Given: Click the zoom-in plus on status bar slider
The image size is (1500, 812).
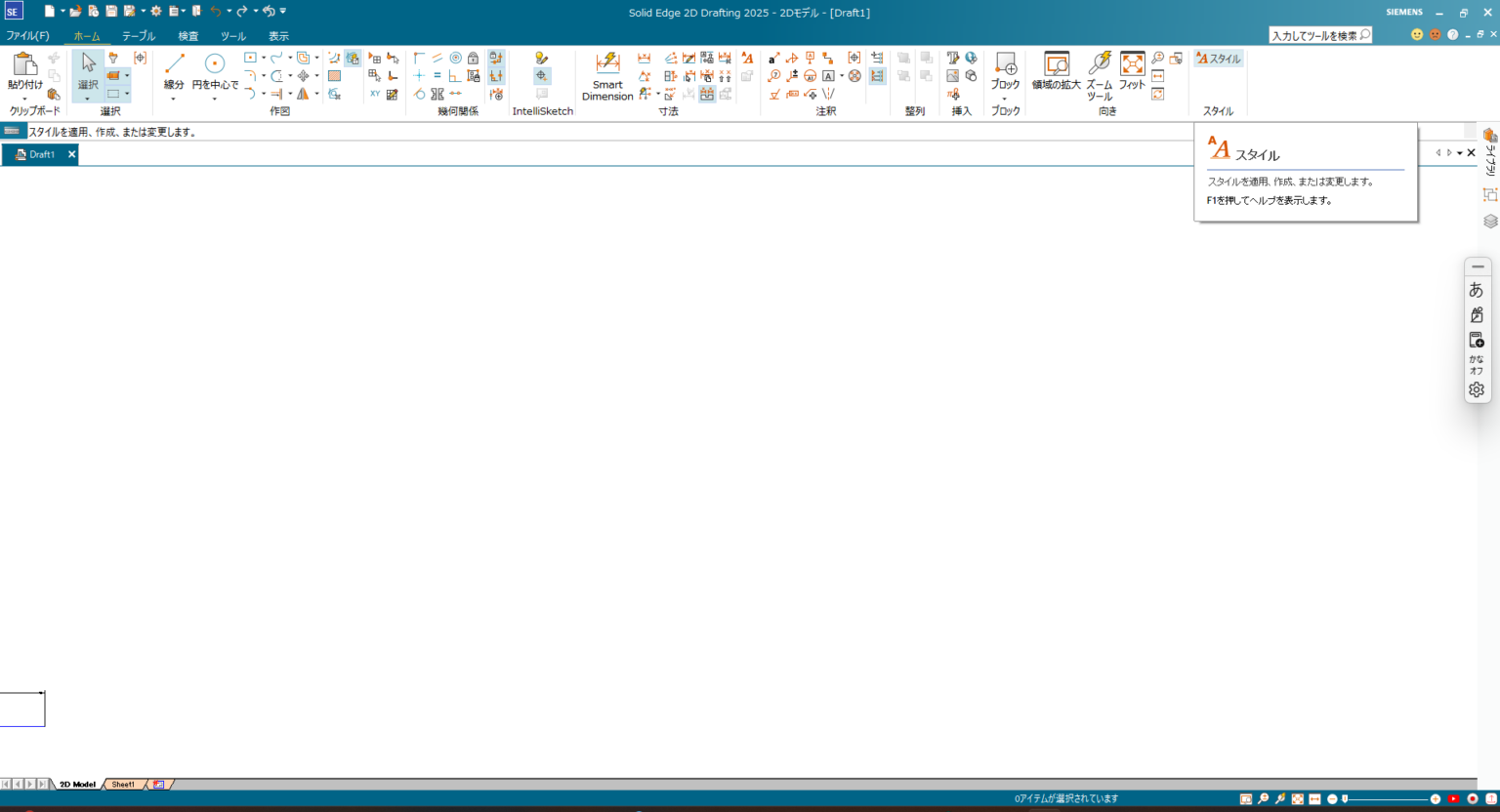Looking at the screenshot, I should pyautogui.click(x=1436, y=799).
